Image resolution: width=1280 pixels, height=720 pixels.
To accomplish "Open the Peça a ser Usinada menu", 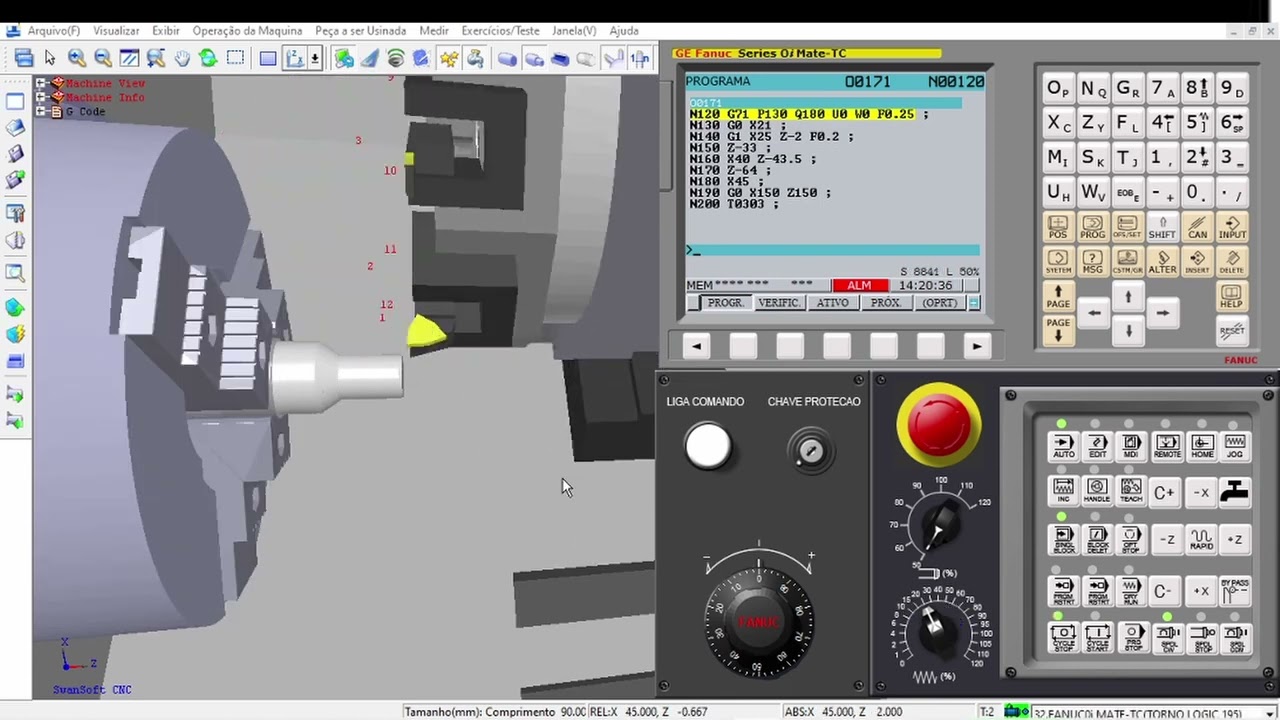I will (x=360, y=31).
